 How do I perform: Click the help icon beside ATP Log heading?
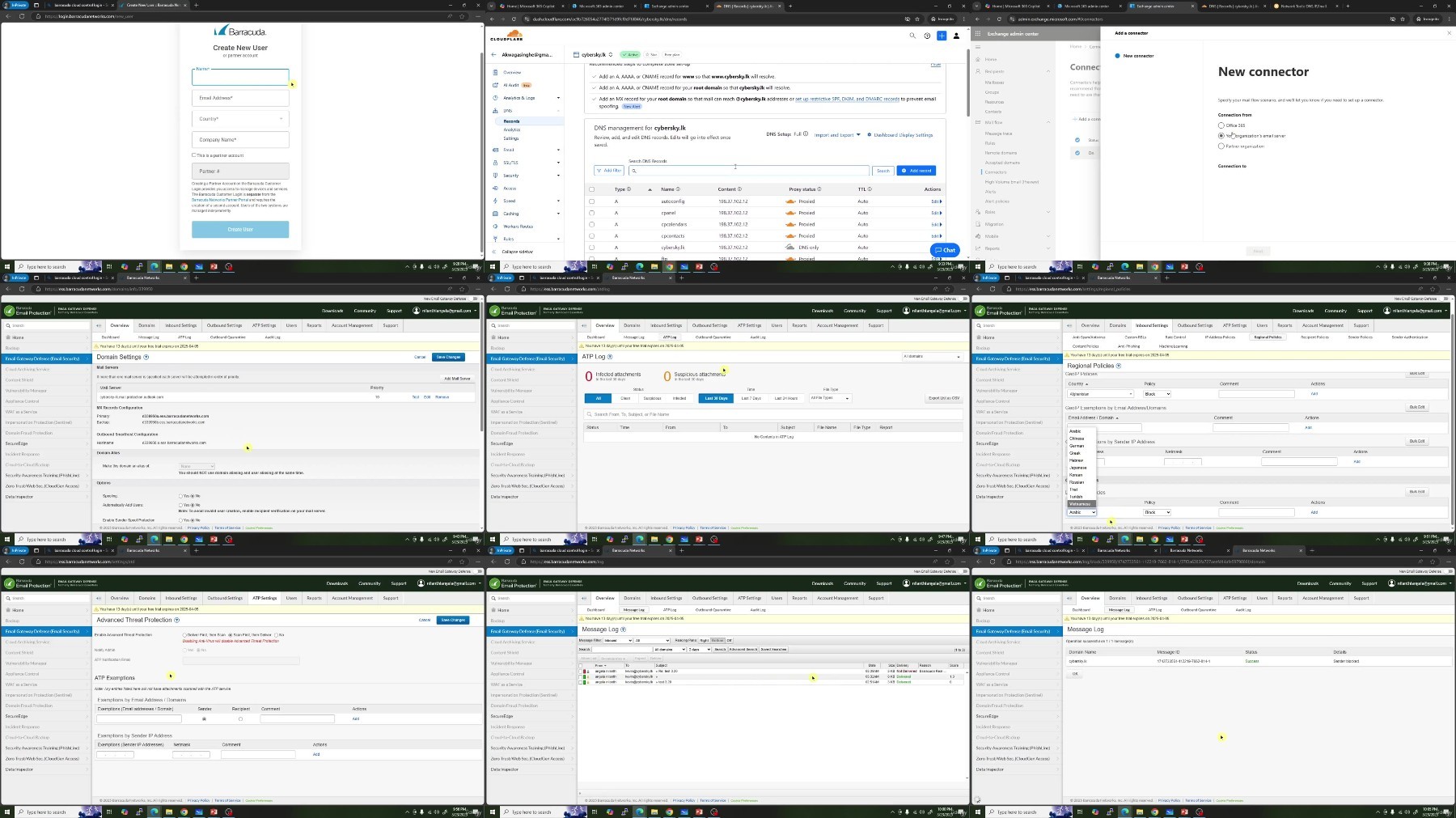[x=609, y=357]
